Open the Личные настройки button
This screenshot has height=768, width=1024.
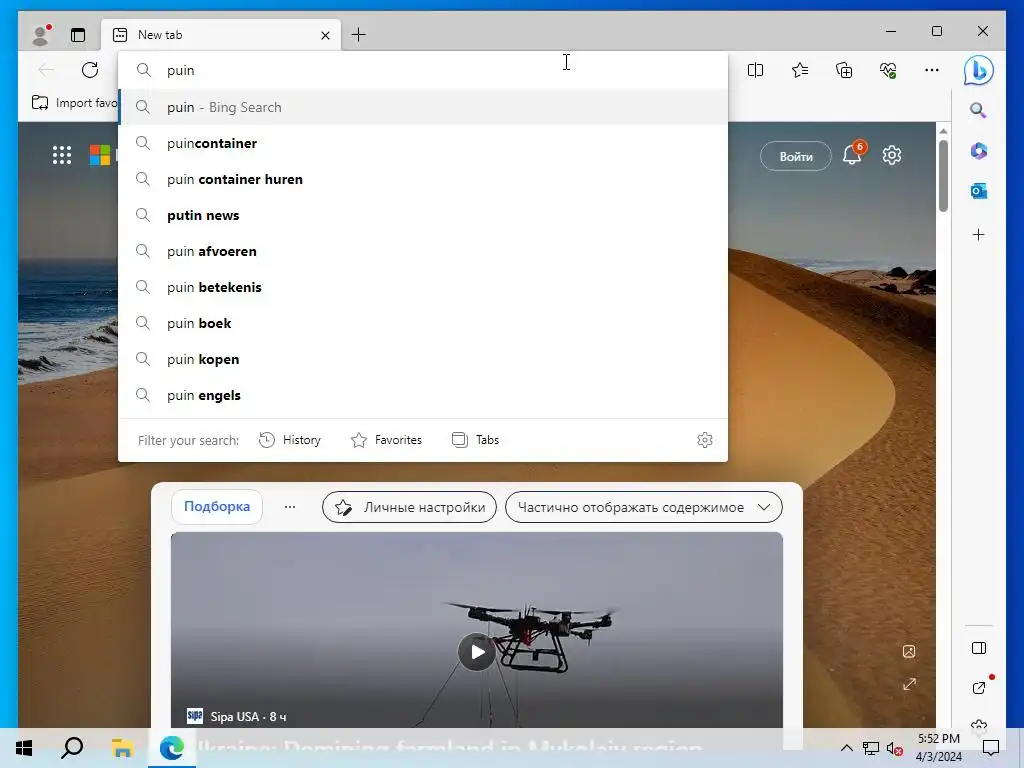tap(409, 507)
